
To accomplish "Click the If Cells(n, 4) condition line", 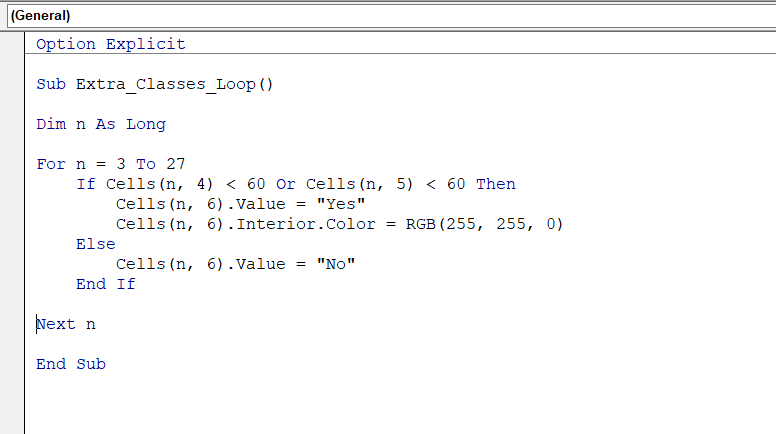I will (x=295, y=184).
